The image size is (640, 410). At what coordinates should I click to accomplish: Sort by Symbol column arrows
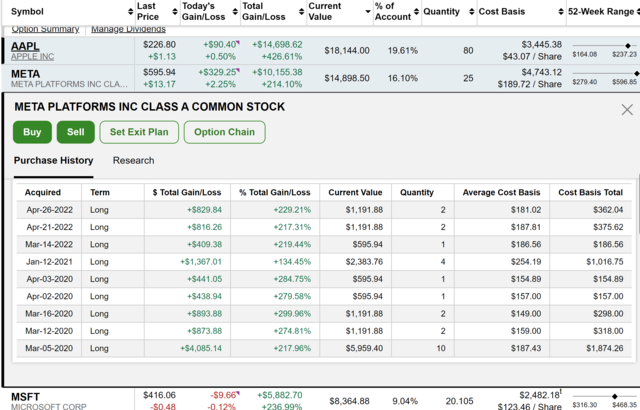click(131, 11)
